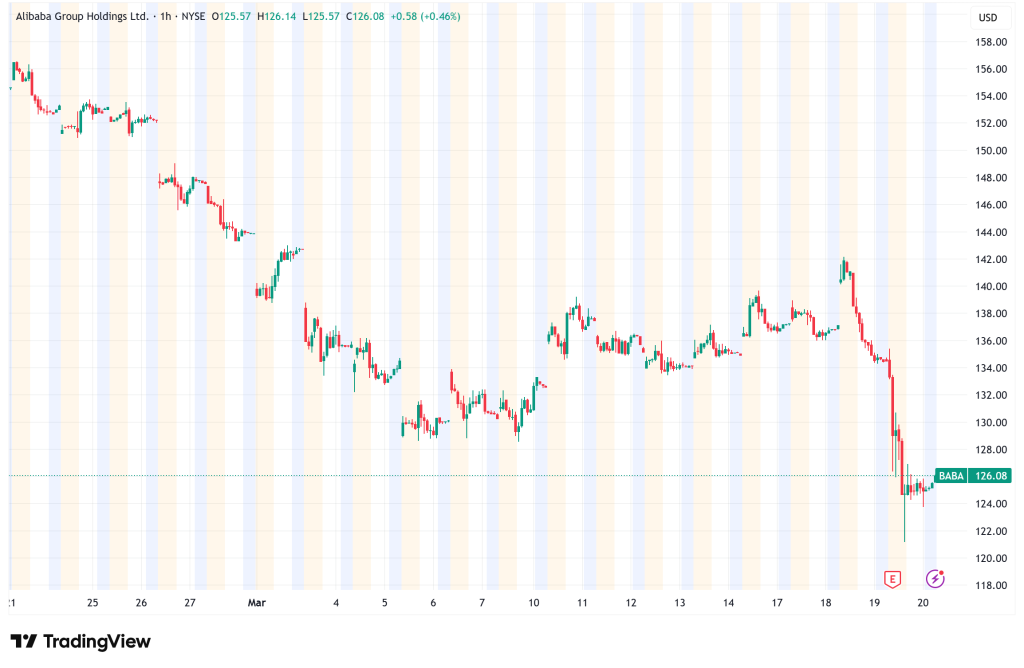The width and height of the screenshot is (1024, 668).
Task: Click the time axis below the chart
Action: click(x=500, y=603)
